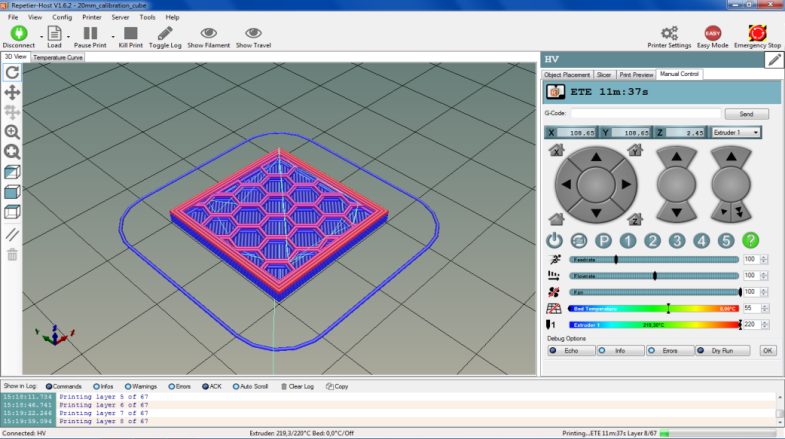Toggle the Auto Scroll log option

pyautogui.click(x=250, y=386)
